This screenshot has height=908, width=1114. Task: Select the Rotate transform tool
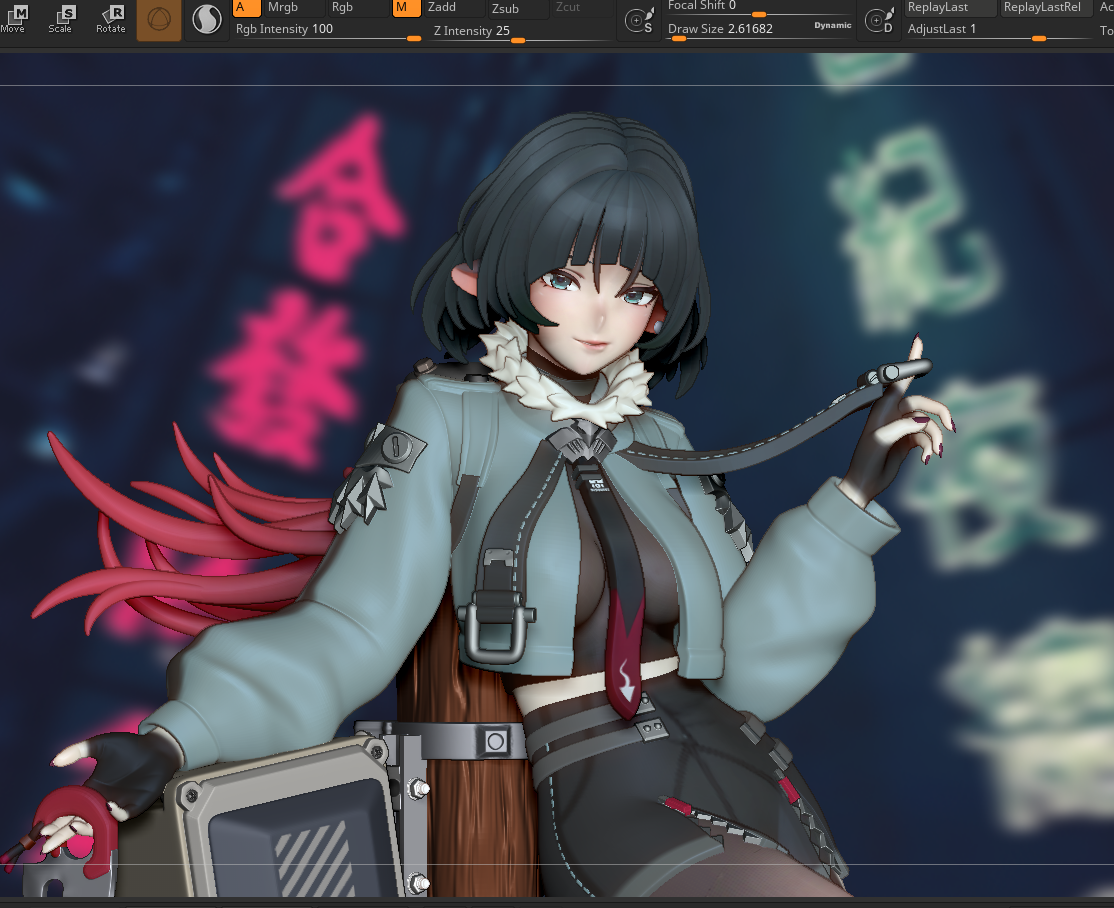(111, 18)
